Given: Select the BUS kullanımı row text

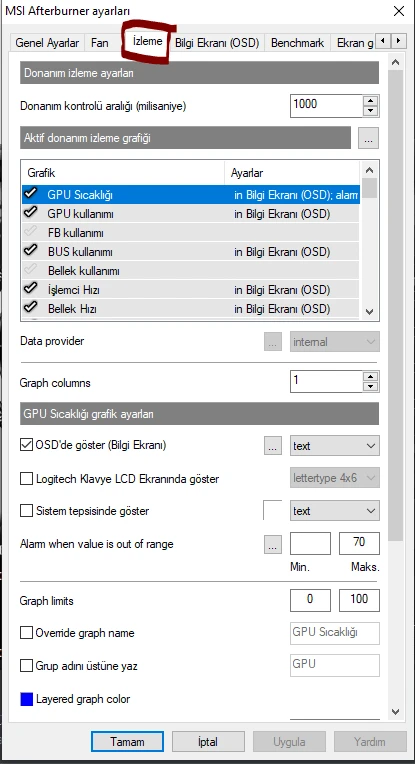Looking at the screenshot, I should [80, 251].
